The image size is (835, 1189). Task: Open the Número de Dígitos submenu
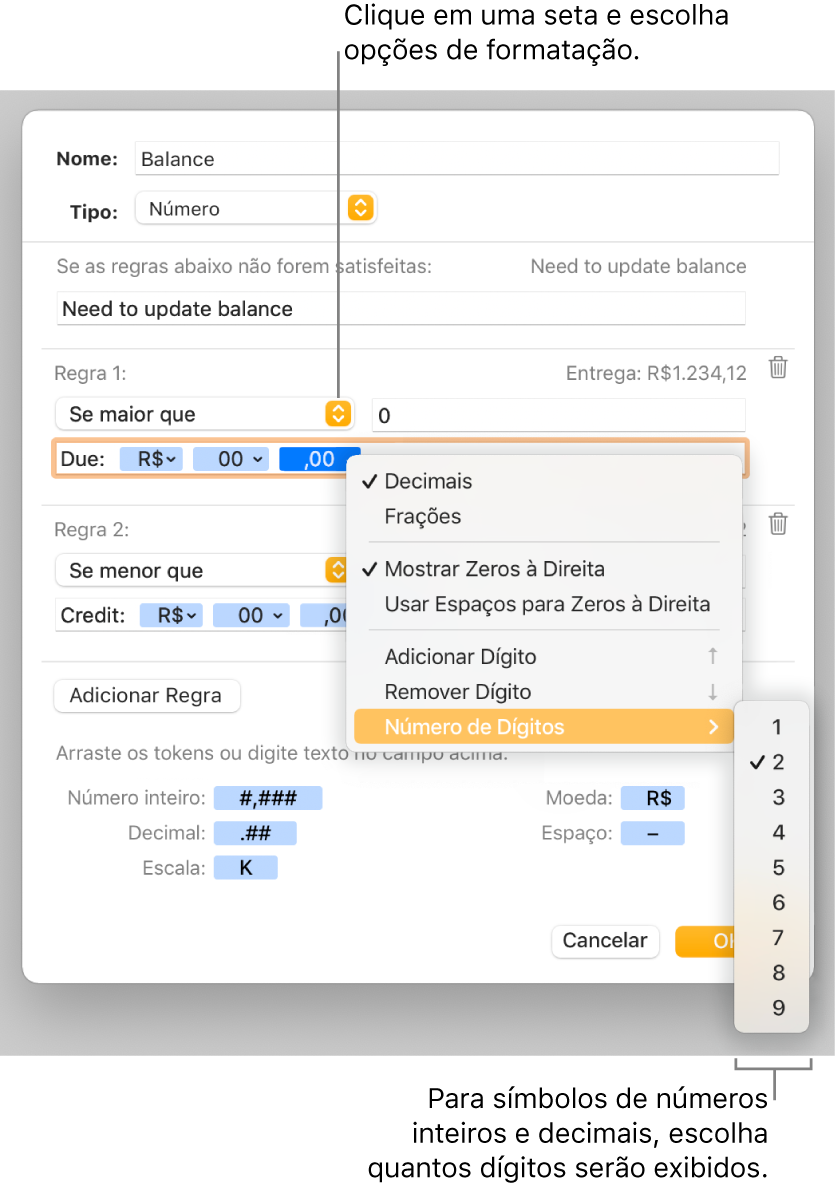pyautogui.click(x=543, y=726)
